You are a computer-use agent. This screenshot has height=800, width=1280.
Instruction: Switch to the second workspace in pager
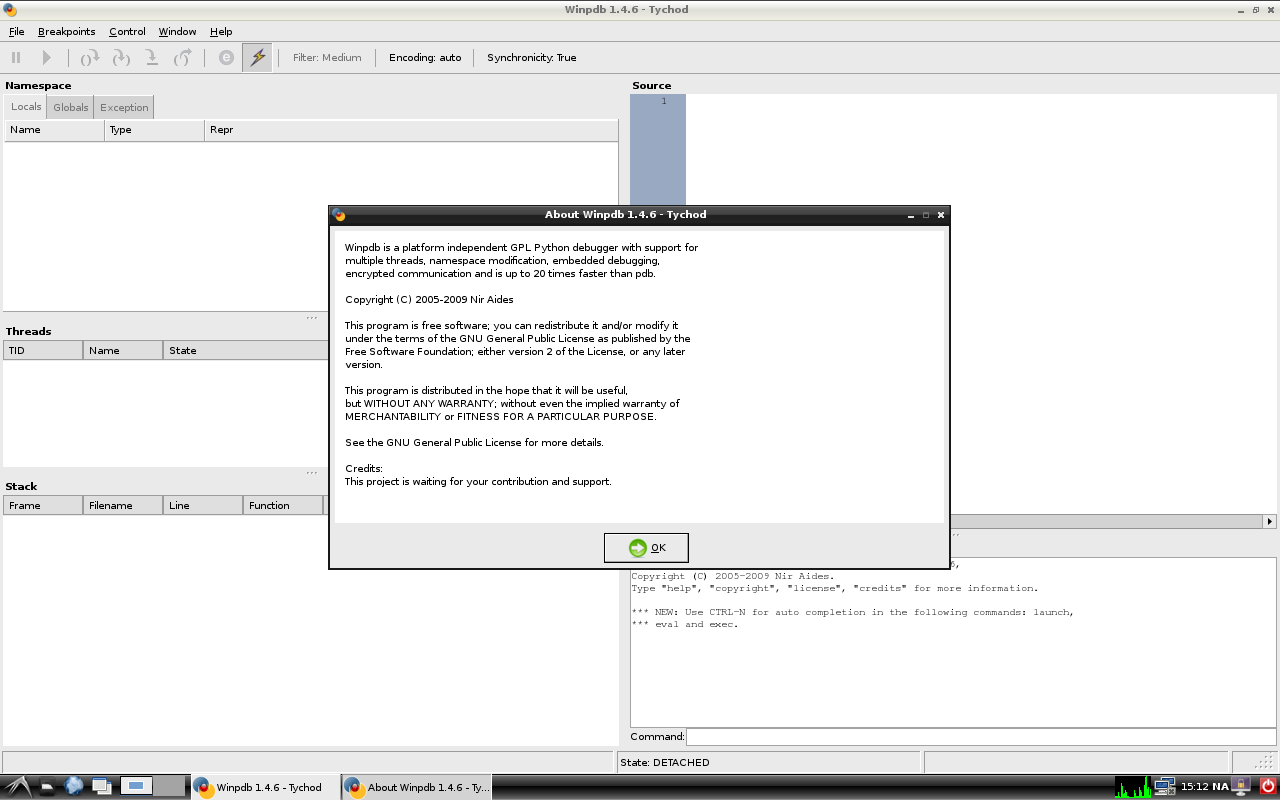170,787
